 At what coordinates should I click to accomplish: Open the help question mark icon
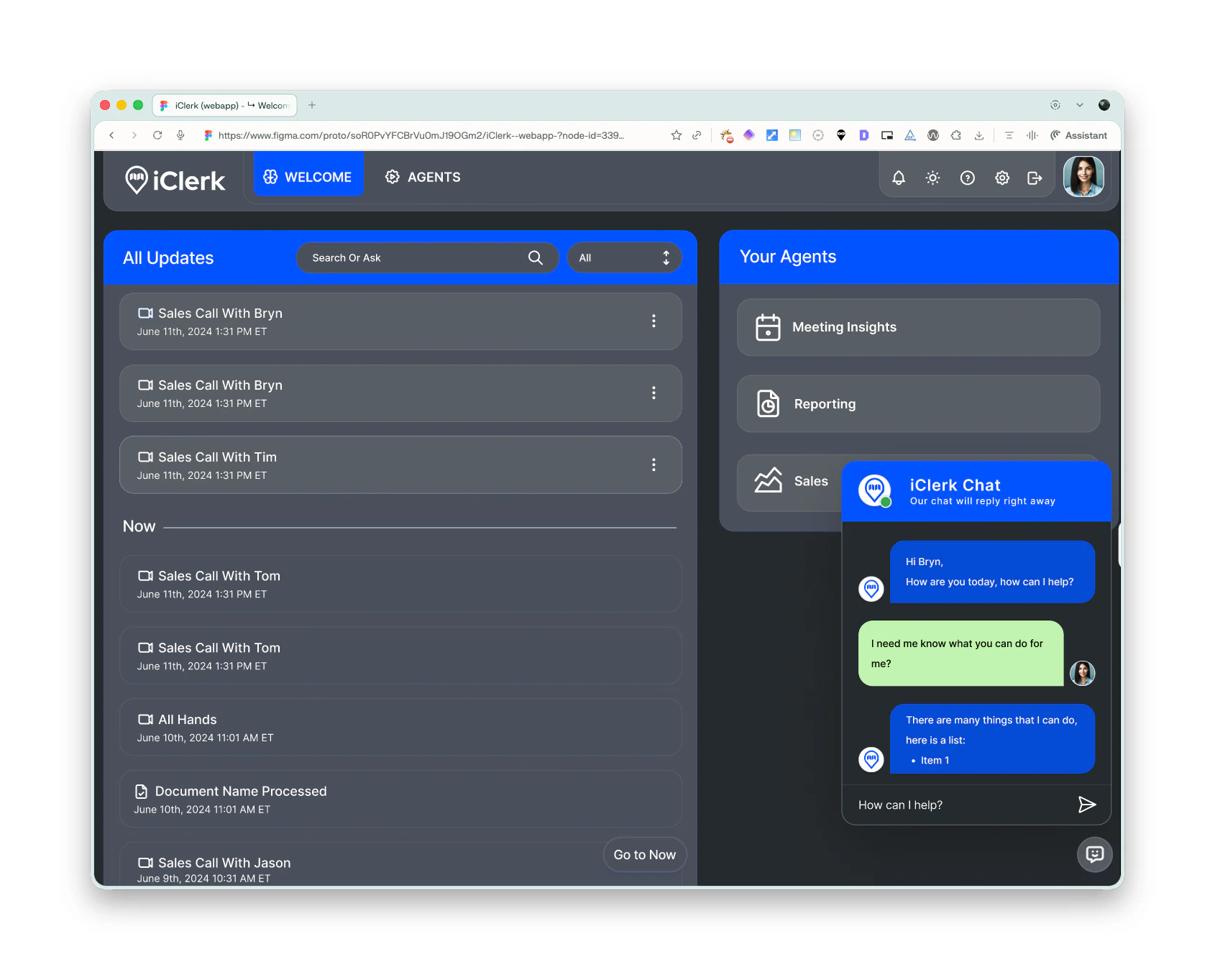[x=968, y=178]
